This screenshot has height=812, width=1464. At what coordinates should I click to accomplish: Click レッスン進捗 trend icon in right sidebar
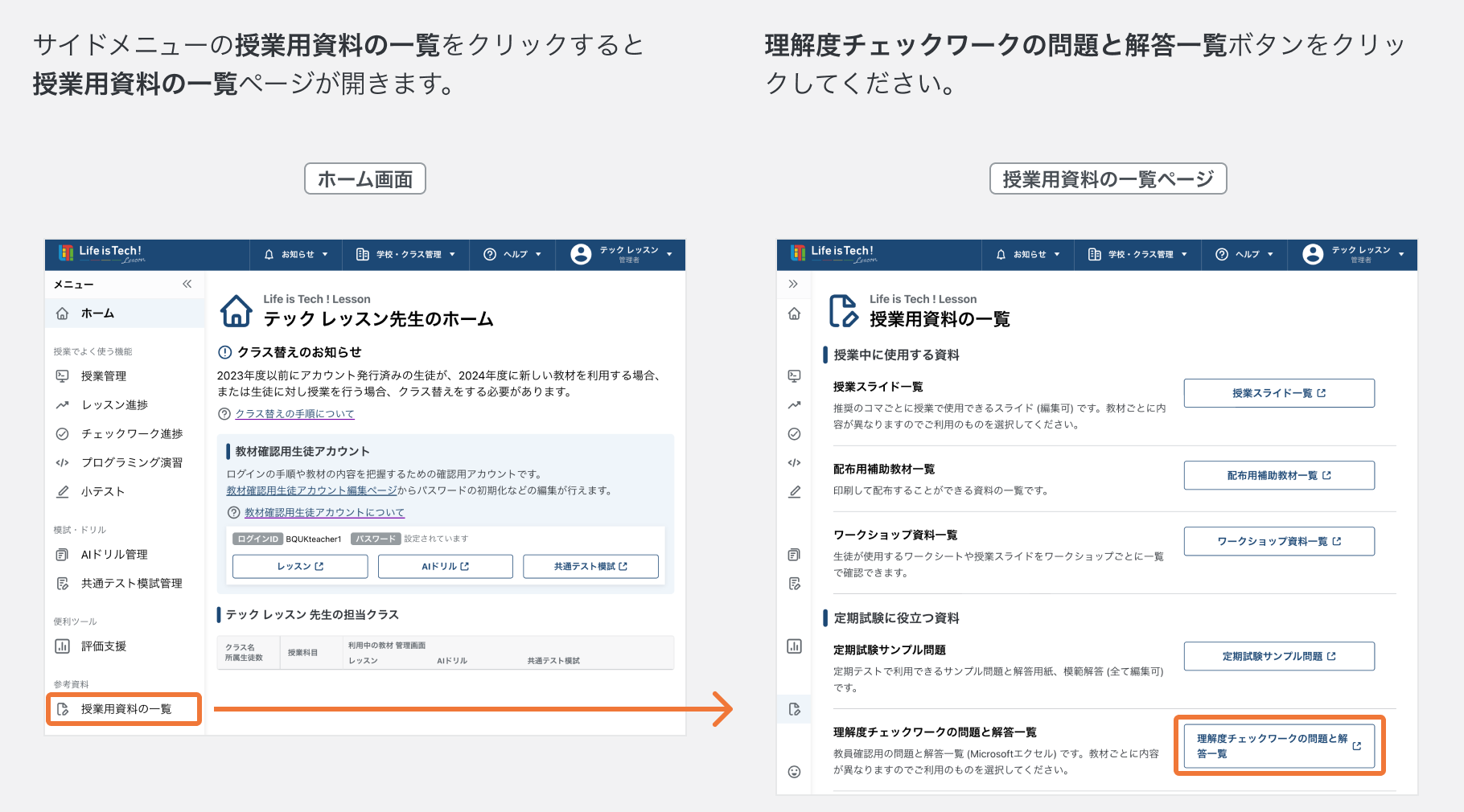794,405
